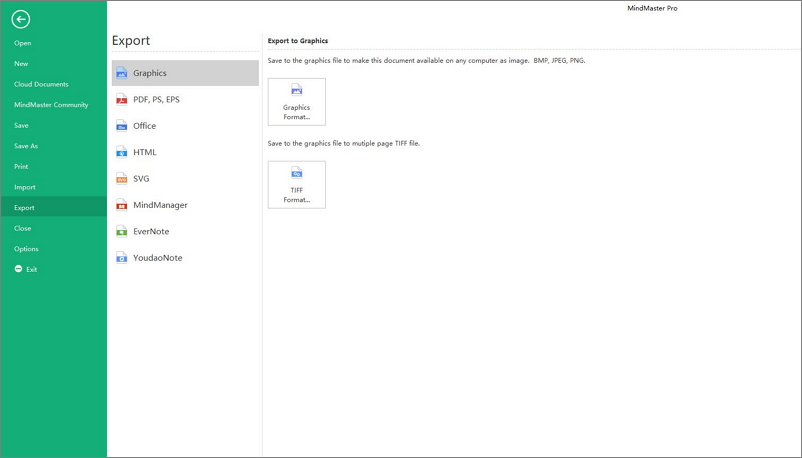Open the Cloud Documents menu item
The image size is (802, 458).
[41, 84]
